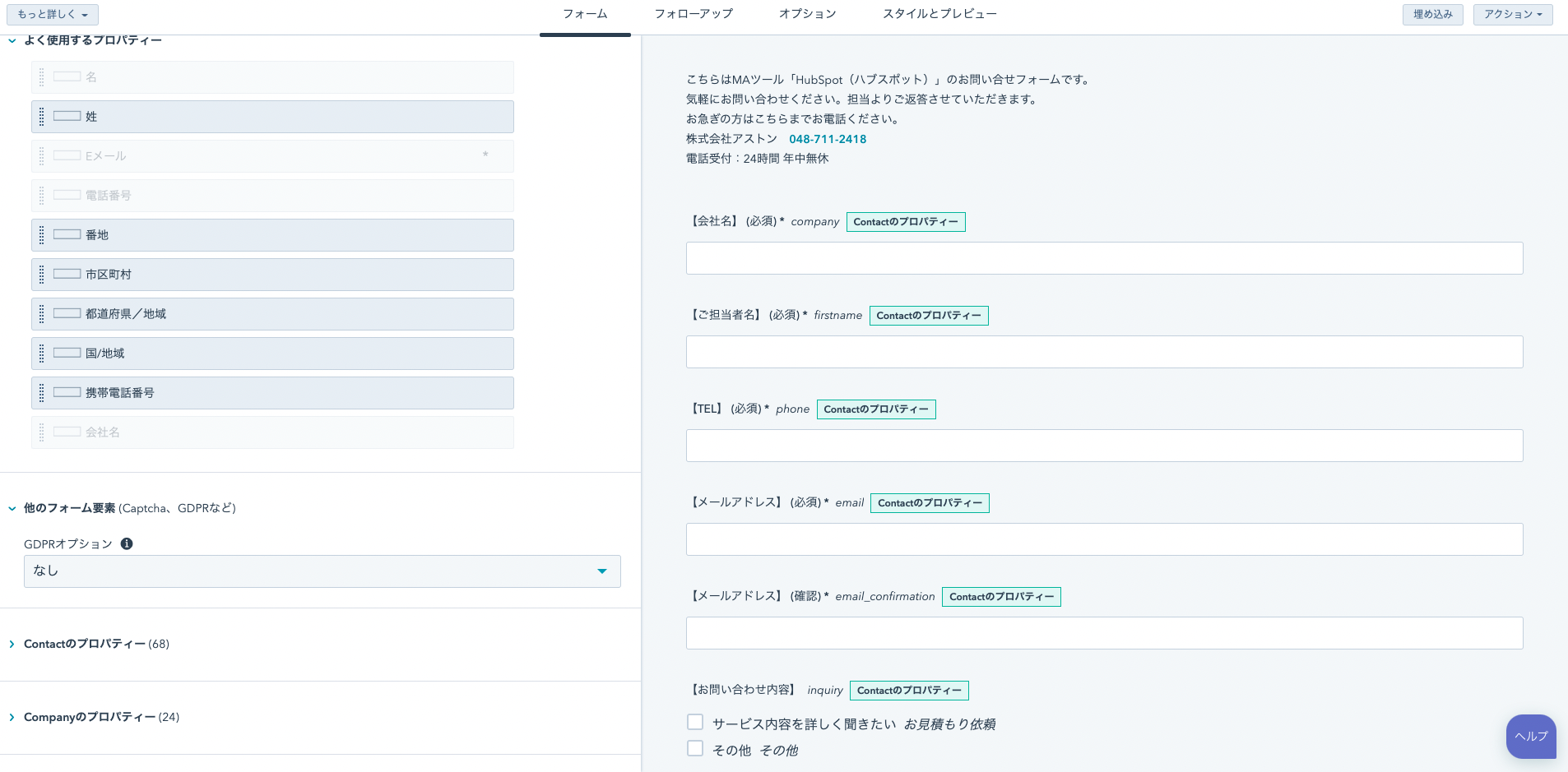Click the text field icon beside 番地

coord(67,234)
